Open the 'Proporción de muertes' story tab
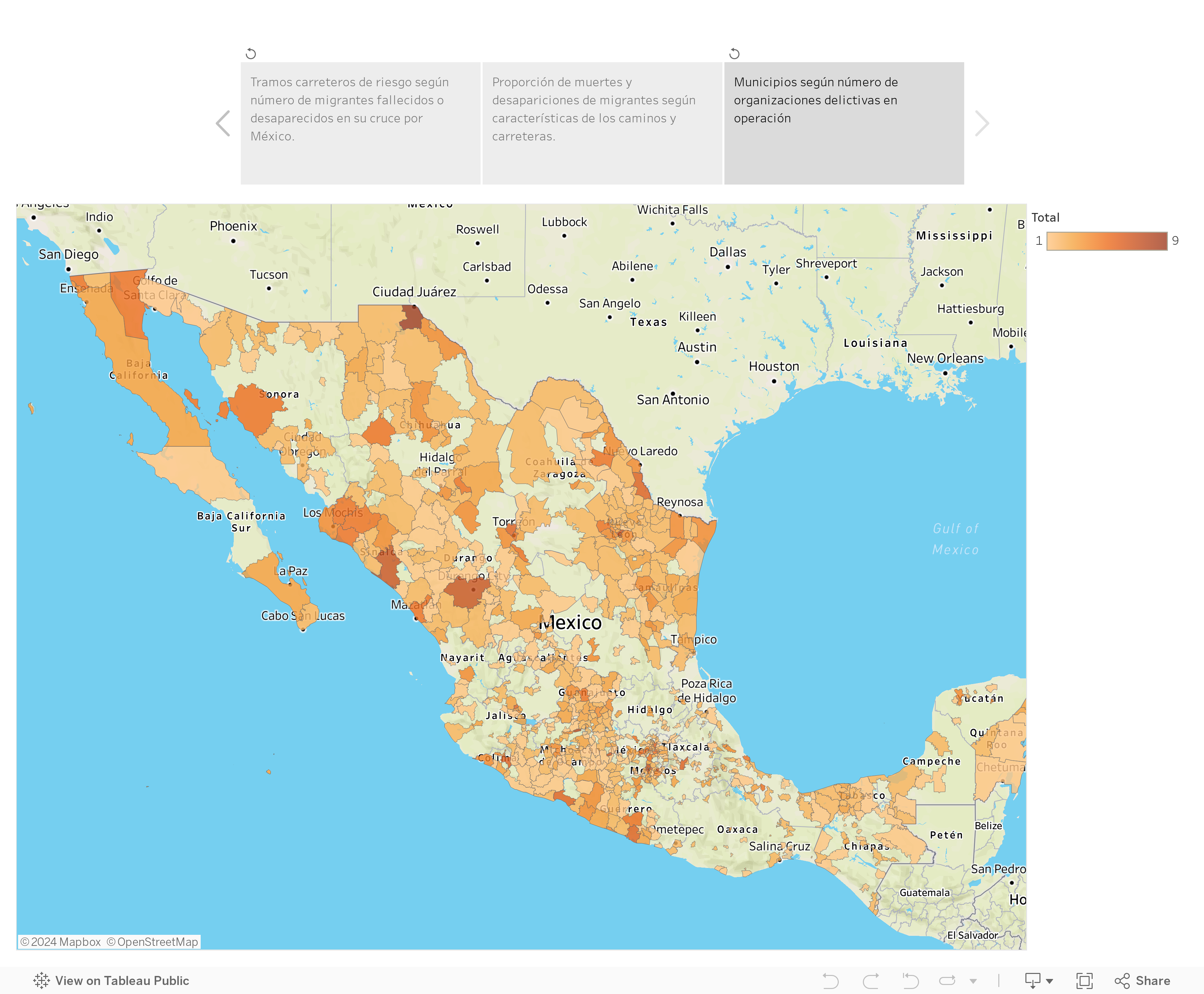1204x994 pixels. [x=602, y=123]
